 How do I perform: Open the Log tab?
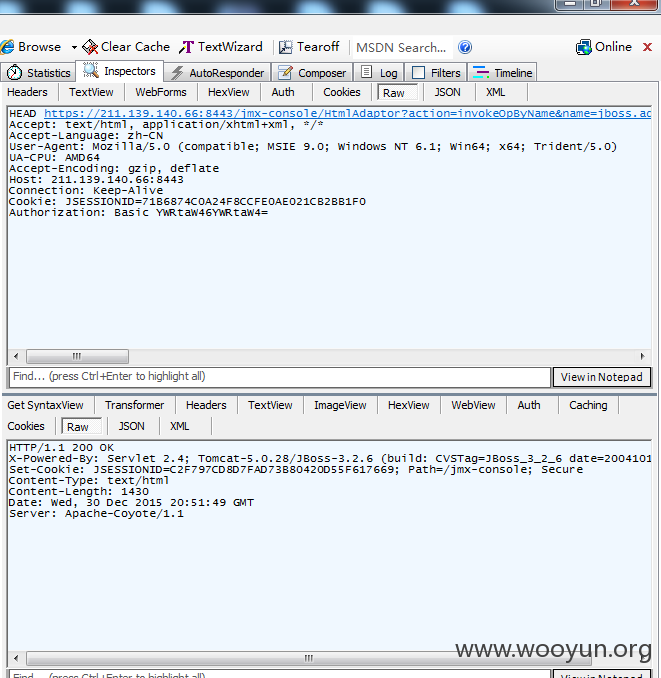[379, 73]
